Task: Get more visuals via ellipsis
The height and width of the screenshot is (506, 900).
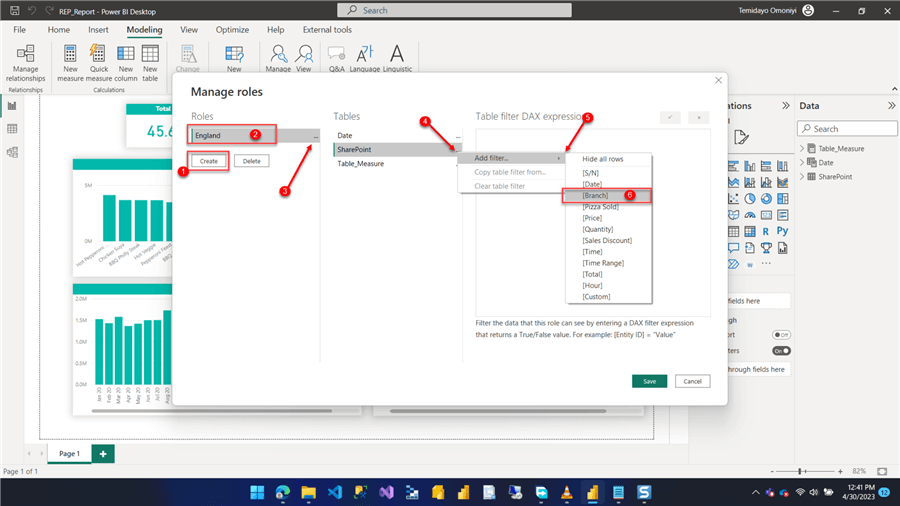Action: [766, 264]
